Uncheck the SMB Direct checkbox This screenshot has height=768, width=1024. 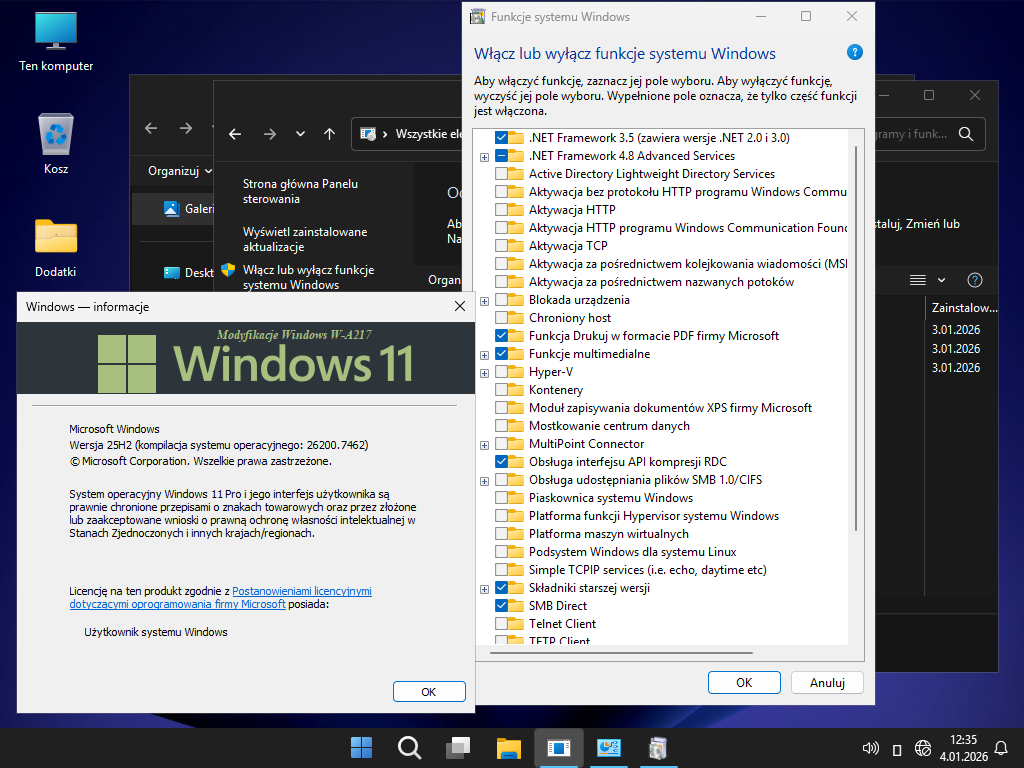[x=502, y=606]
